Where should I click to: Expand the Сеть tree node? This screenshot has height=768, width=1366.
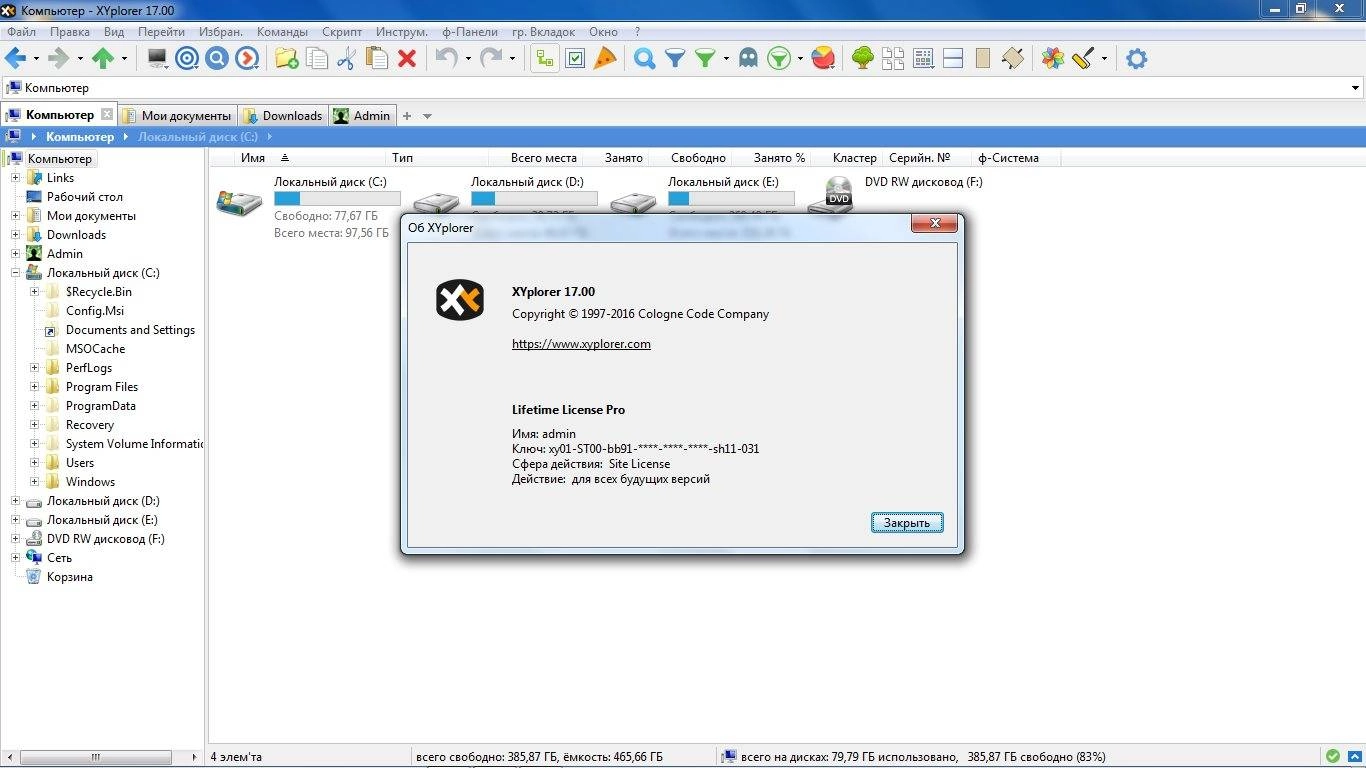pyautogui.click(x=16, y=558)
